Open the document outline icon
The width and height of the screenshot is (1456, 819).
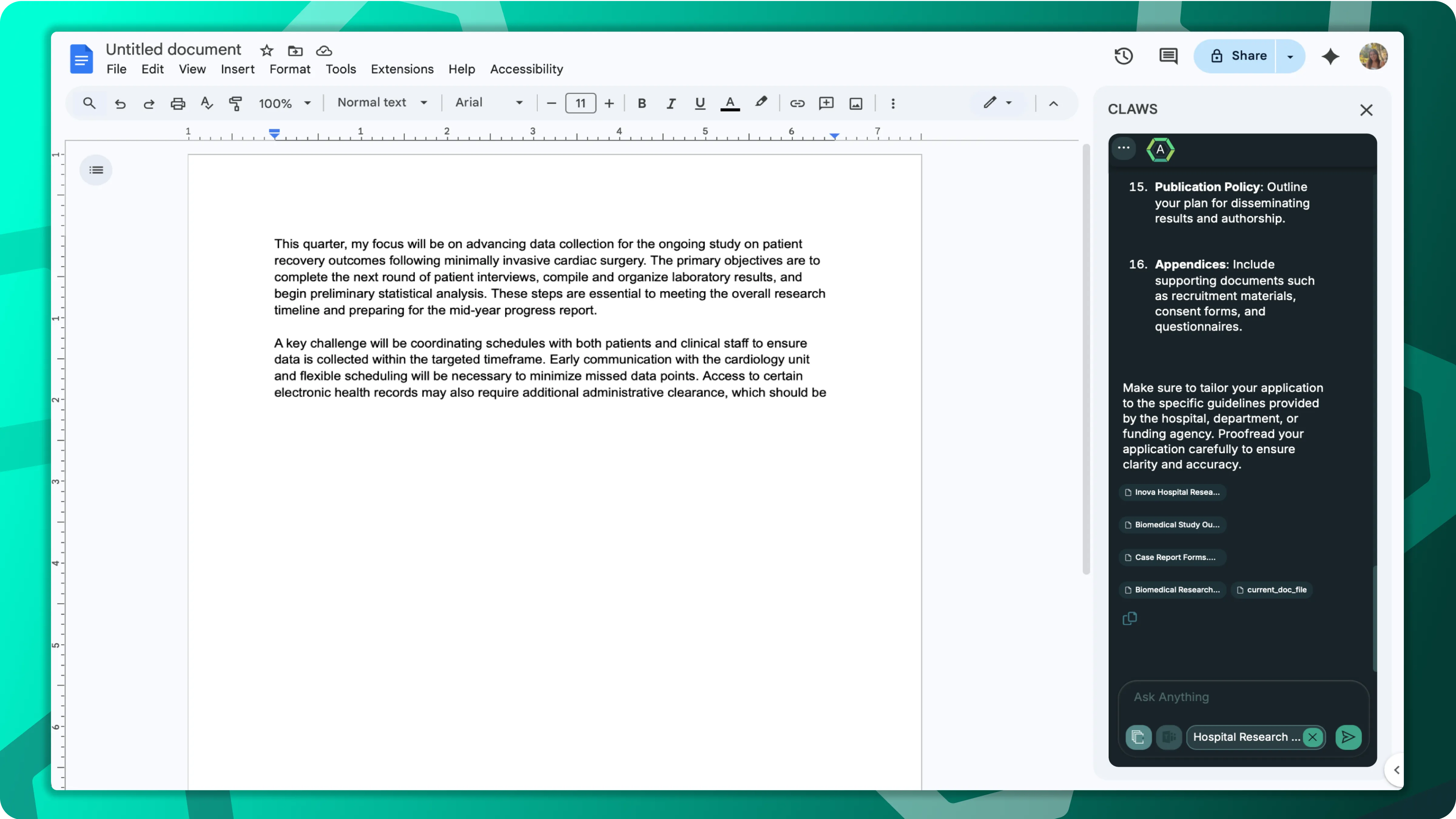pyautogui.click(x=96, y=170)
